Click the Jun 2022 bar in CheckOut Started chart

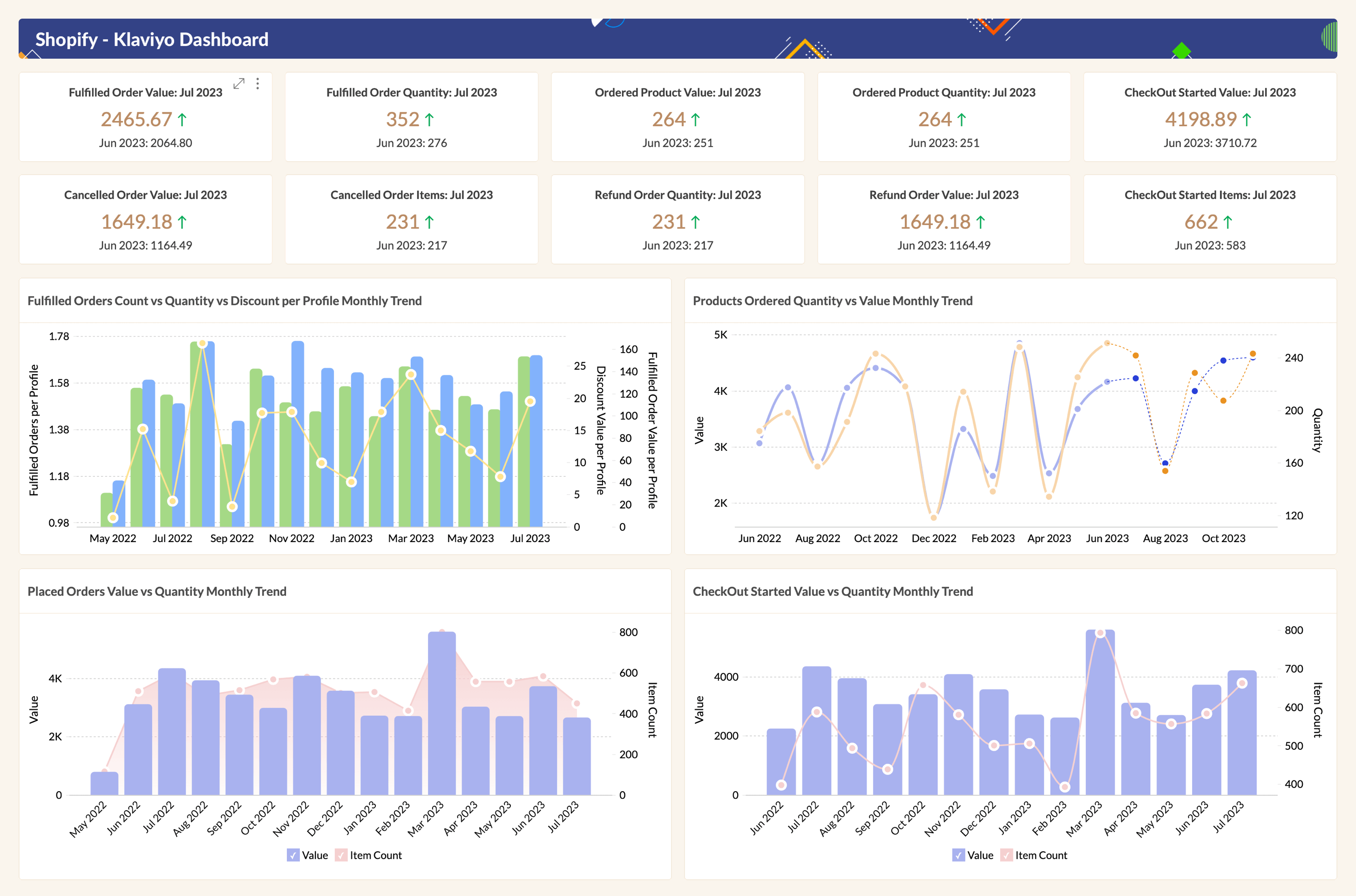(x=781, y=762)
